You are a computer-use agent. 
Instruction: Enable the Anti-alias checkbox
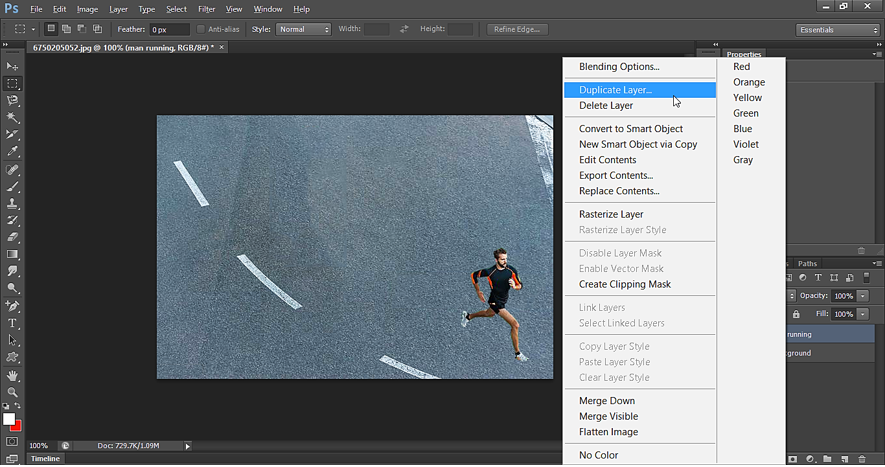201,29
